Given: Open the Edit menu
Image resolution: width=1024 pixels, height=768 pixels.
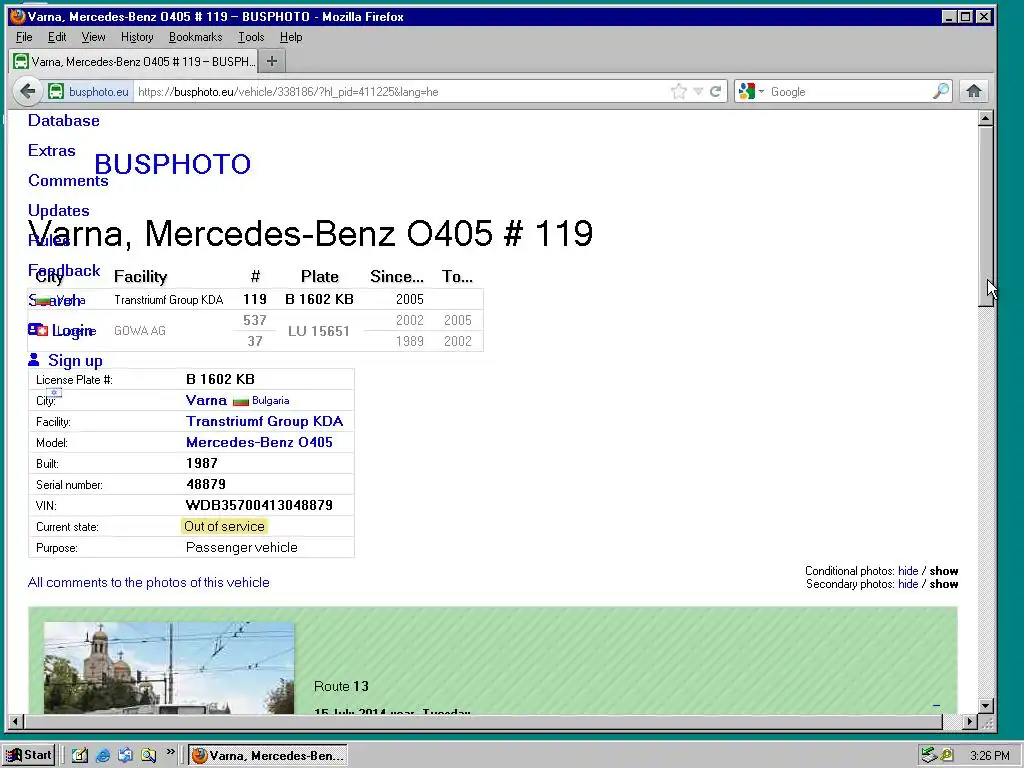Looking at the screenshot, I should point(57,37).
